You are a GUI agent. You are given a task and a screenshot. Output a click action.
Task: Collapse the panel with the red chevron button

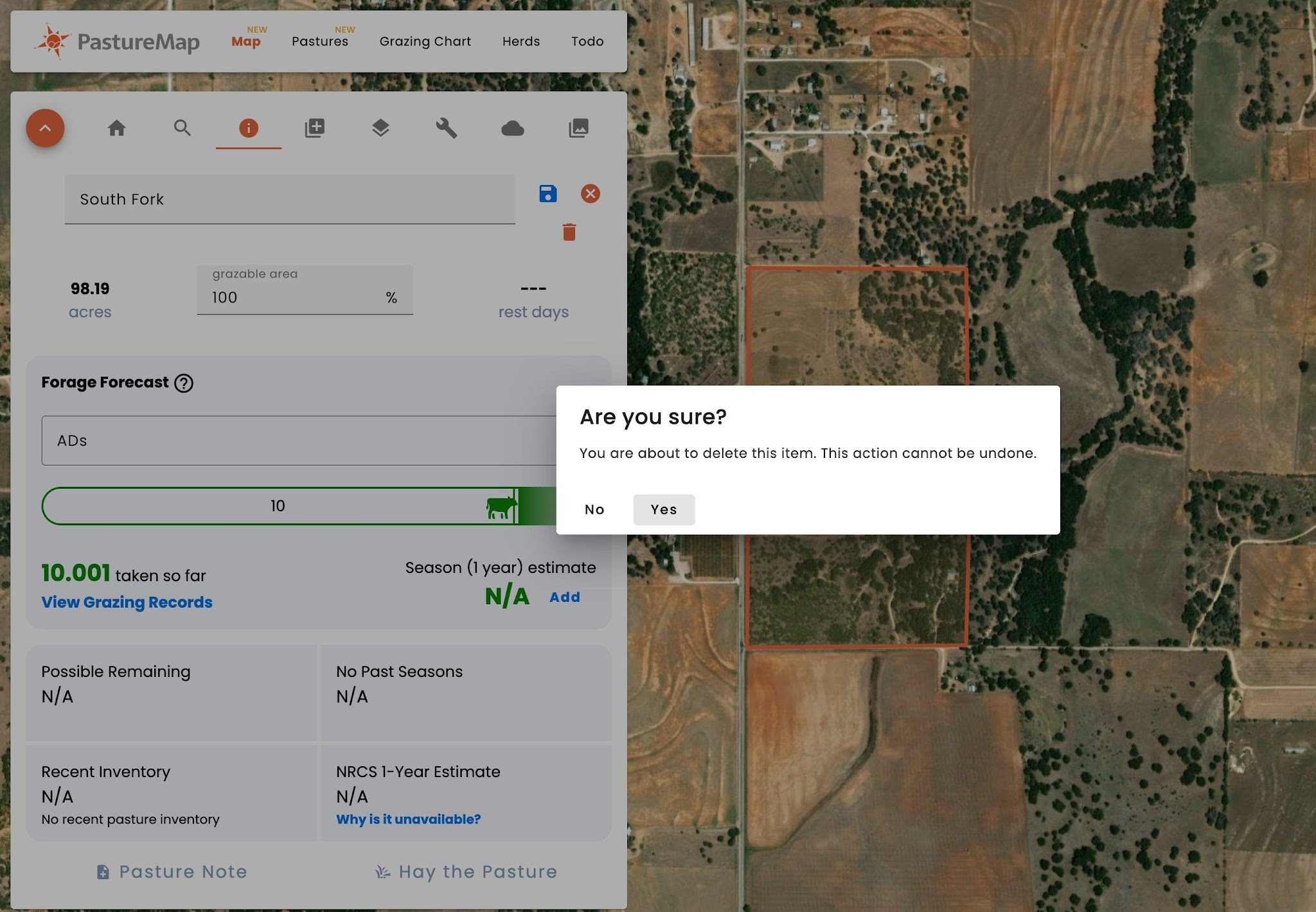45,128
